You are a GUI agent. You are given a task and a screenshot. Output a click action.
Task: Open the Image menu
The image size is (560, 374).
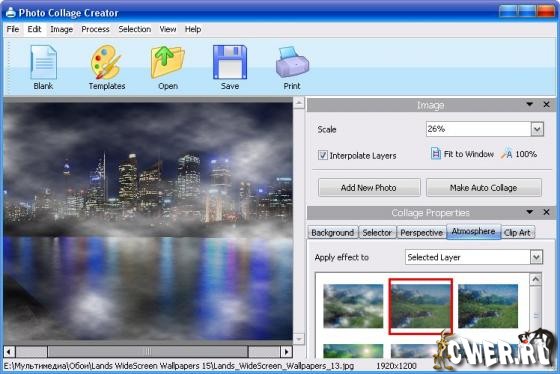tap(61, 29)
